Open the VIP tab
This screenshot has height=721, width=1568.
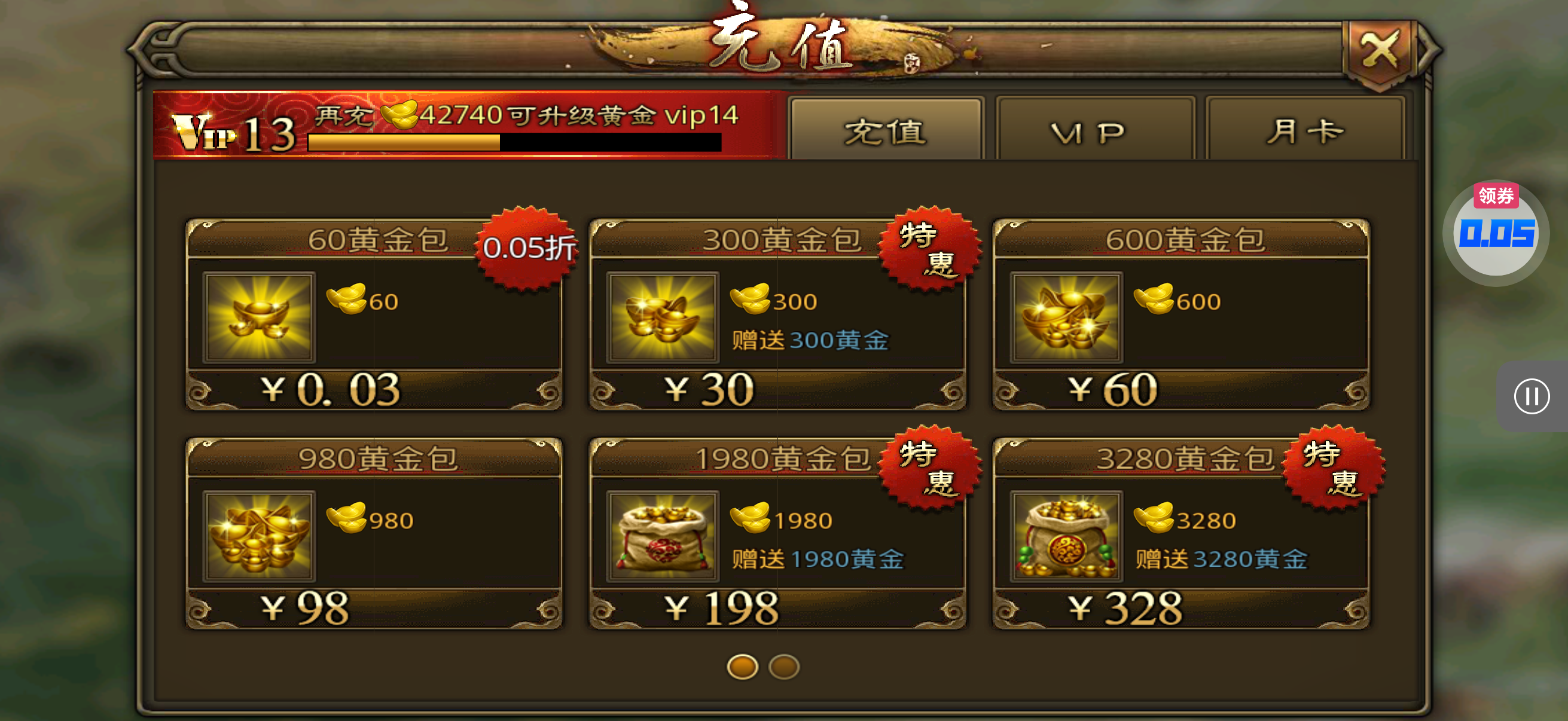click(1093, 130)
